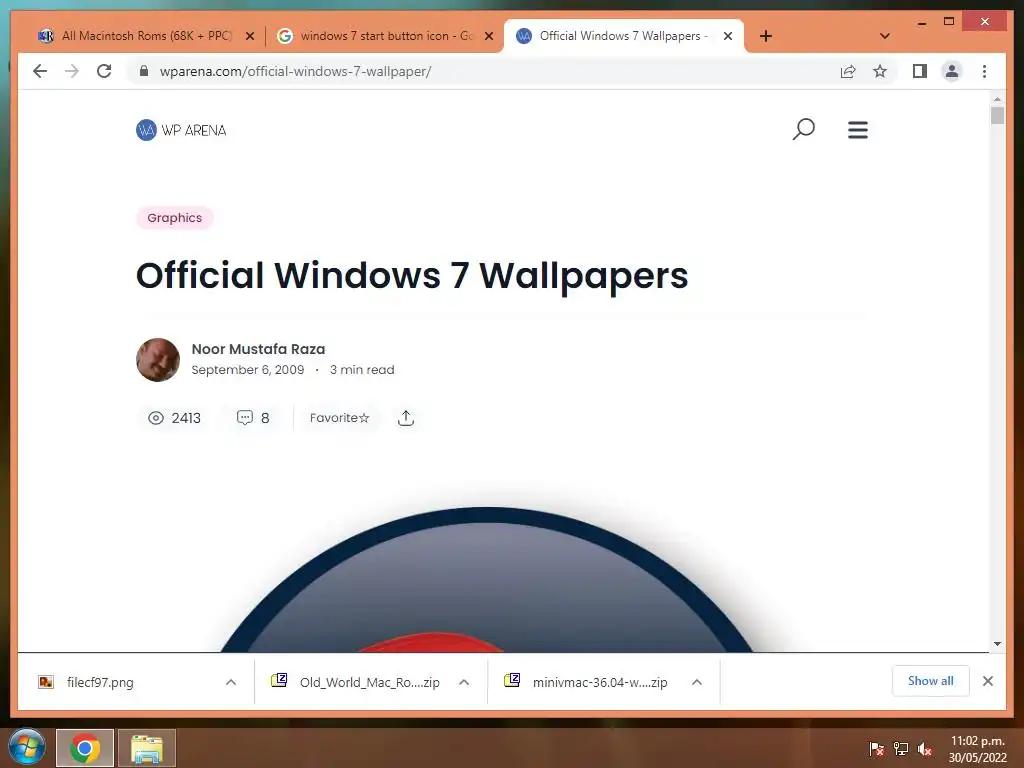The width and height of the screenshot is (1024, 768).
Task: Open the WP Arena logo homepage
Action: tap(181, 130)
